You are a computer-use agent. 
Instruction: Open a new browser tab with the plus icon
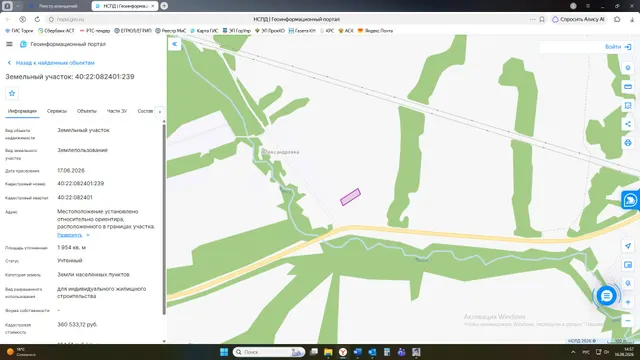164,6
